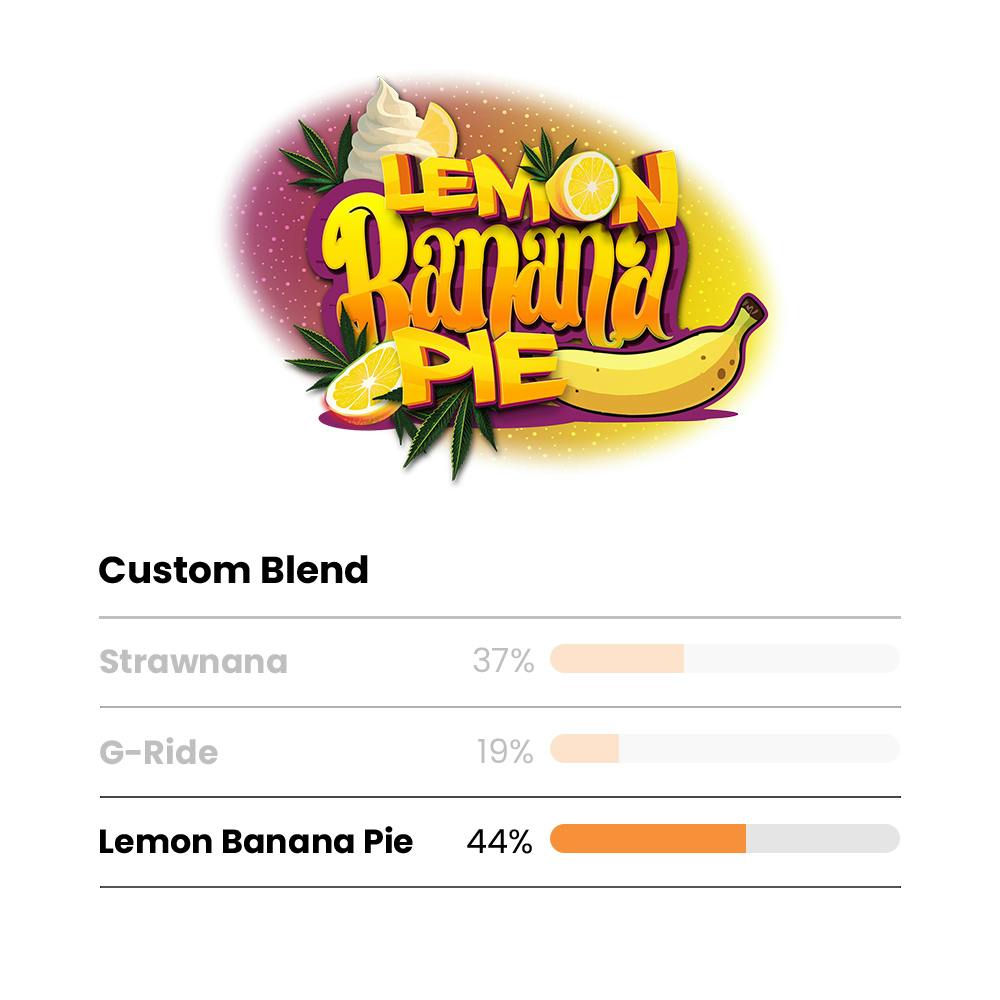Click the Strawnana percentage bar
The width and height of the screenshot is (1000, 1000).
coord(724,659)
